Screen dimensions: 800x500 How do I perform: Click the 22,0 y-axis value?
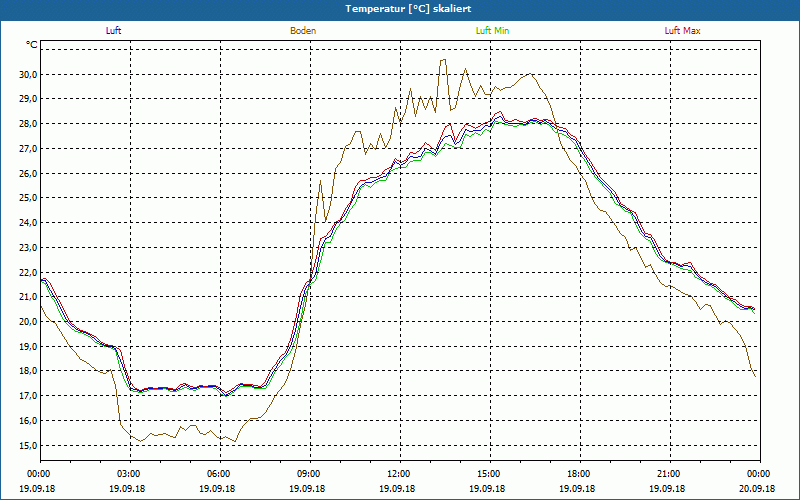28,272
